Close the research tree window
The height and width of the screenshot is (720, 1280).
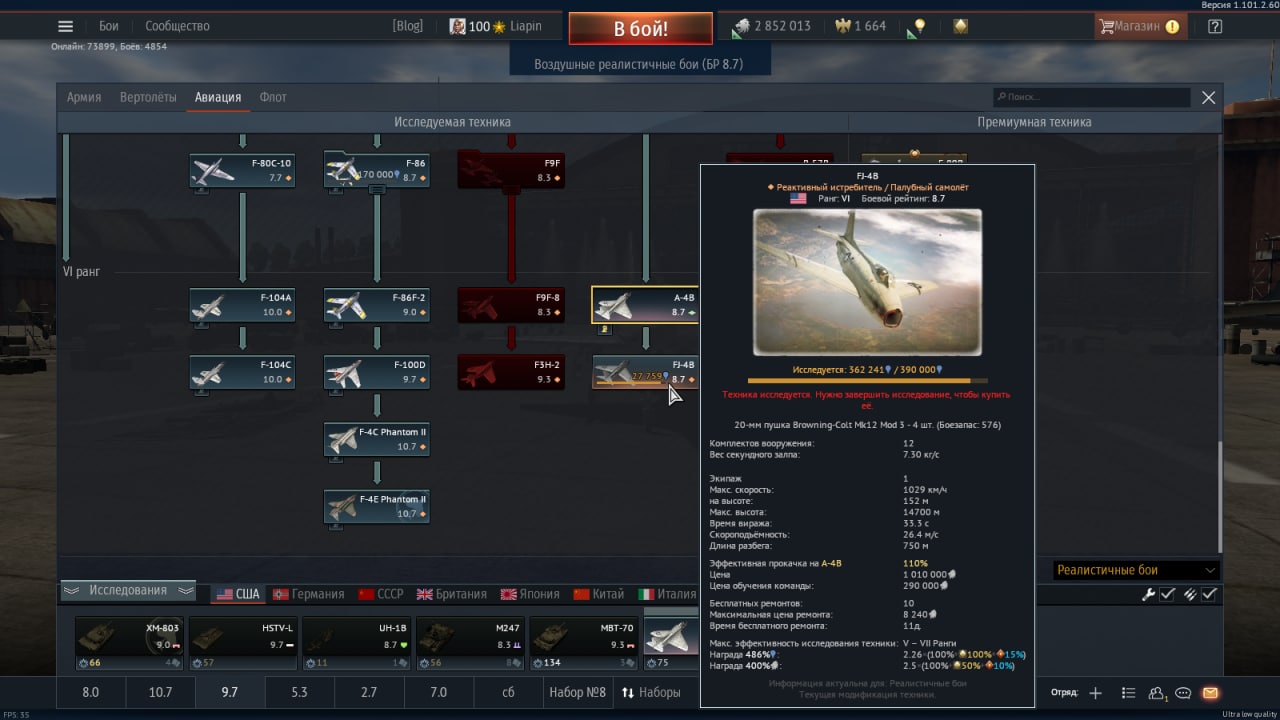(1208, 97)
